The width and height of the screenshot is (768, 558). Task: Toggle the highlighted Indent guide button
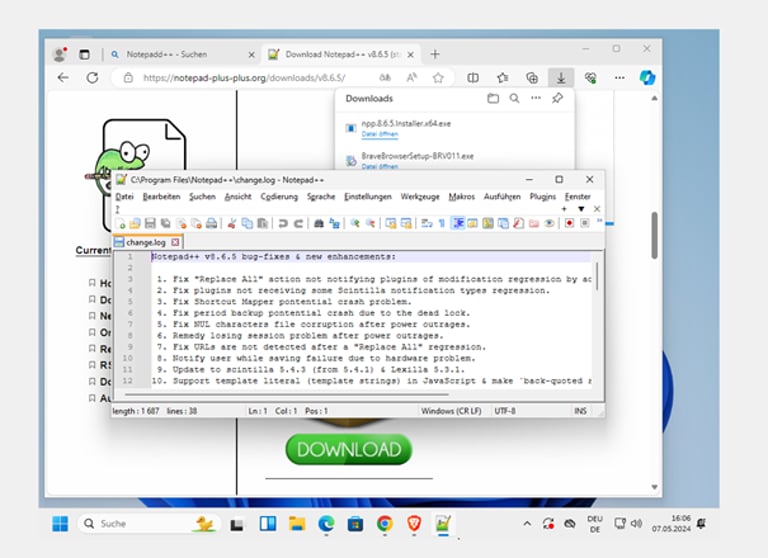coord(457,224)
